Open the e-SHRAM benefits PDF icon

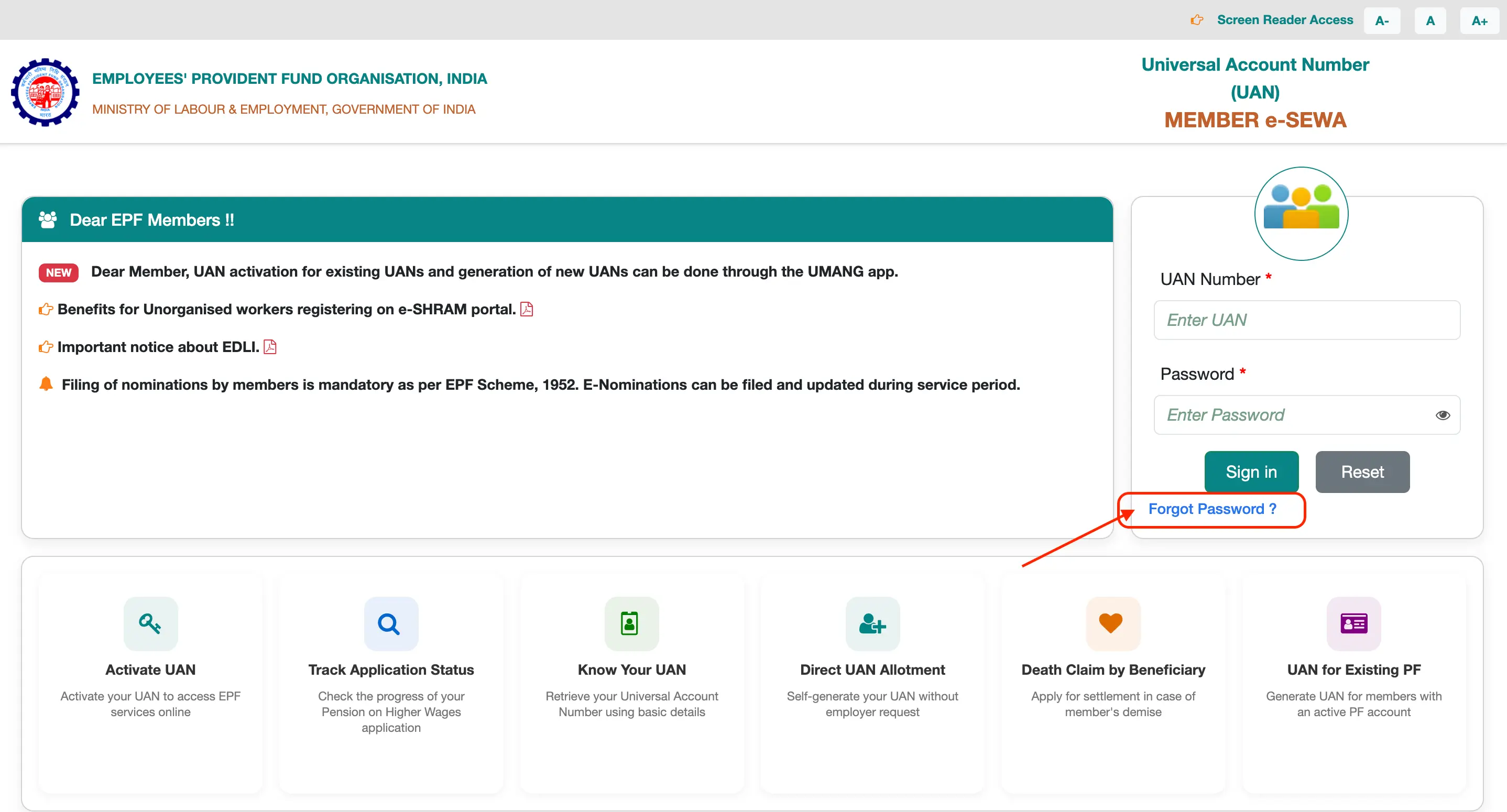pos(527,309)
